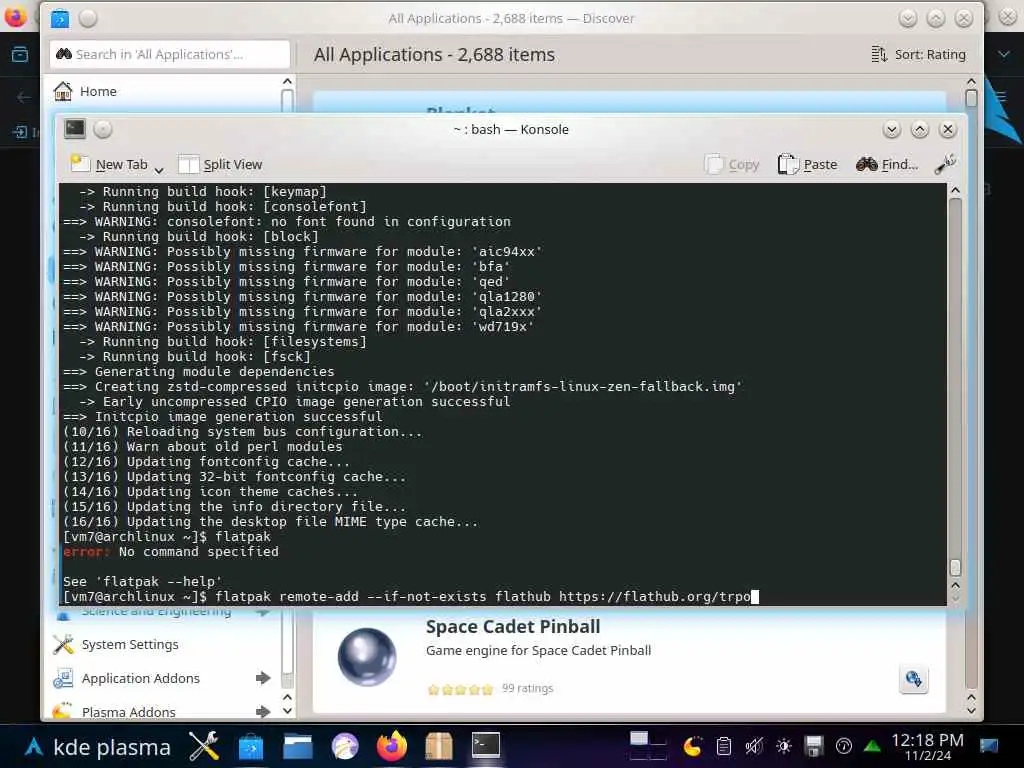1024x768 pixels.
Task: Click Space Cadet Pinball ball thumbnail
Action: [367, 657]
